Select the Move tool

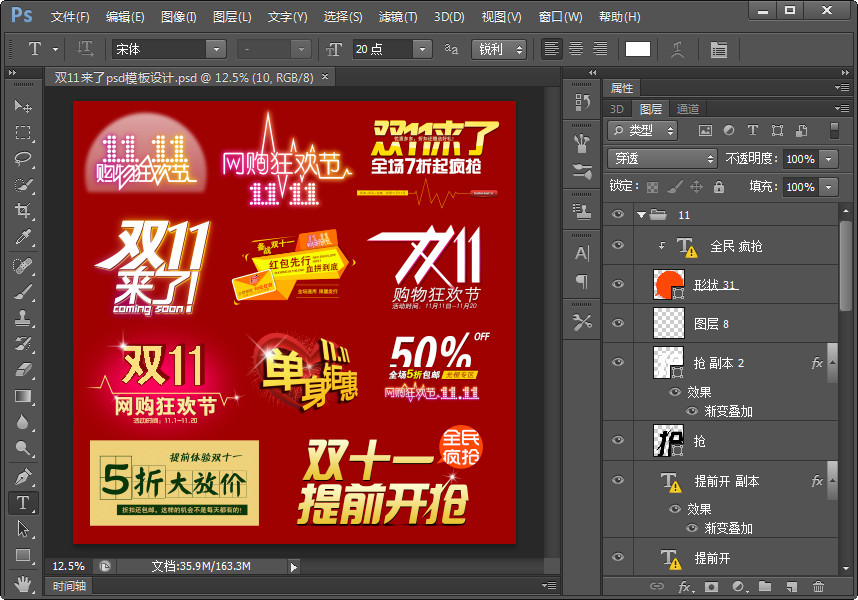[x=23, y=106]
